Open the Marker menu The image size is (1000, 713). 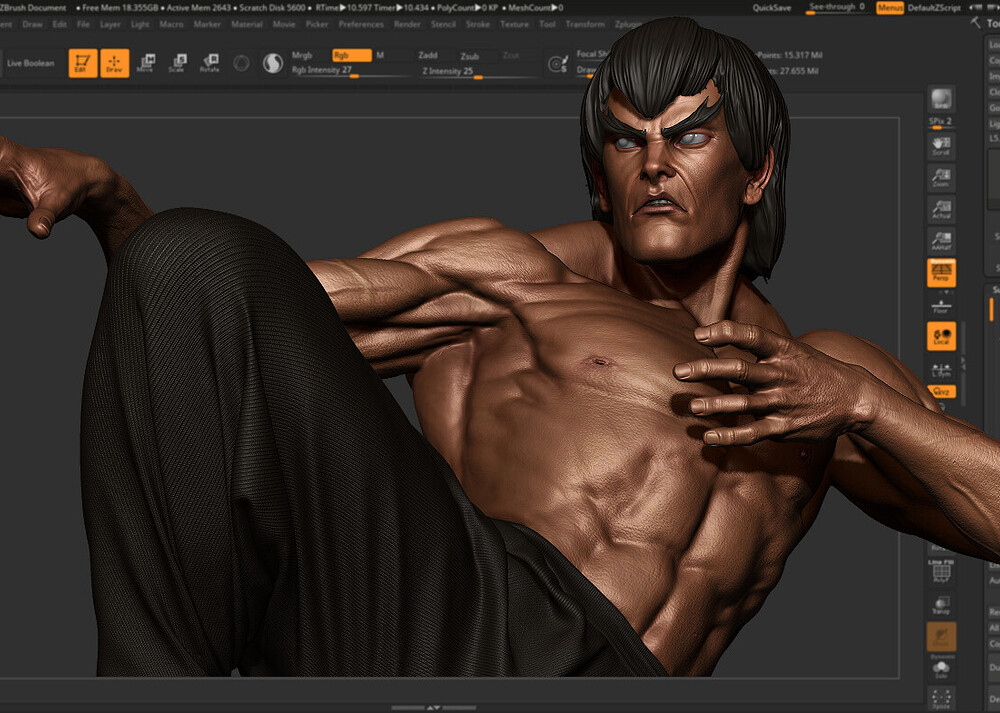(x=207, y=24)
